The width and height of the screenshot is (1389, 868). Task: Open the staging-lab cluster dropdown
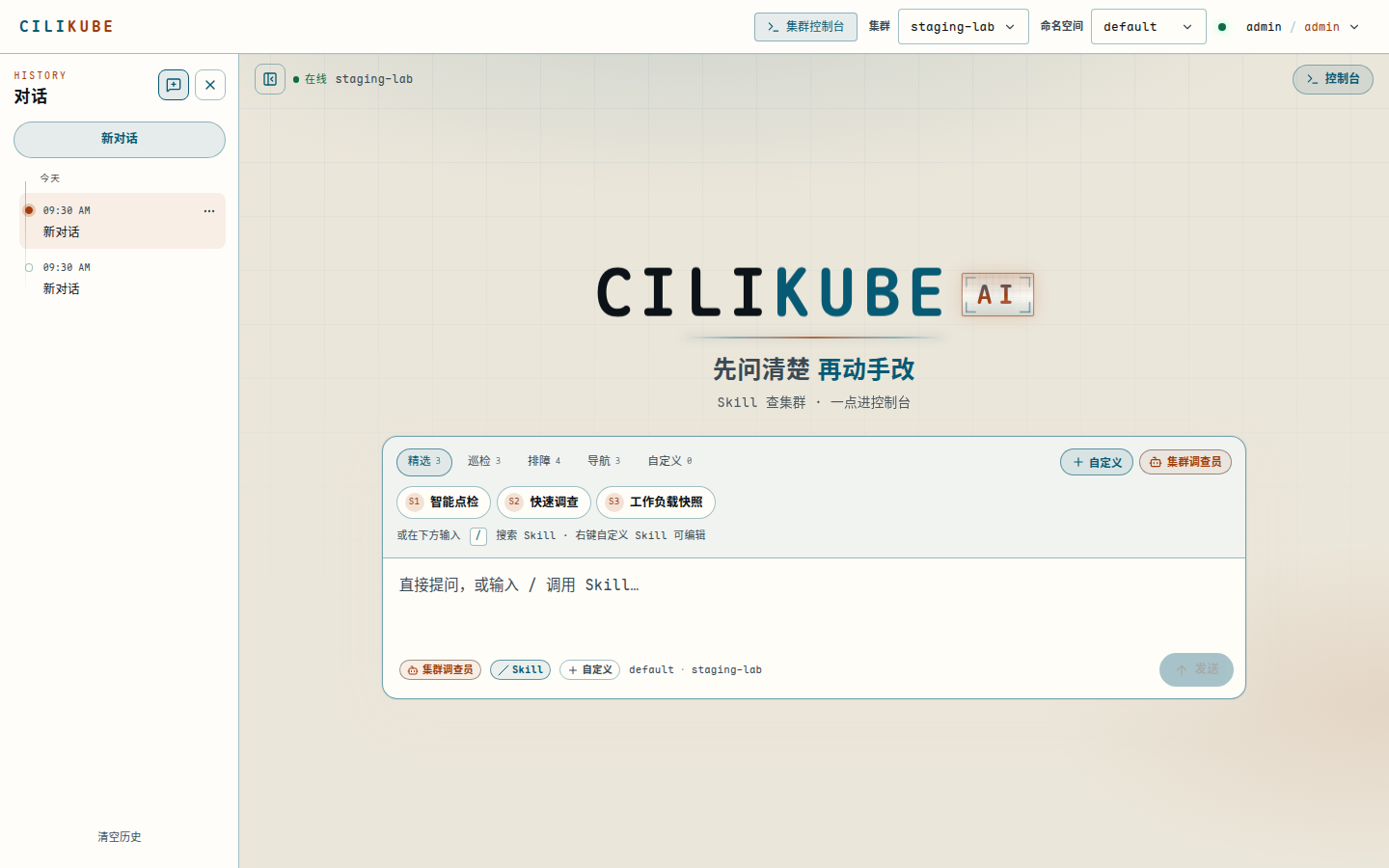coord(963,27)
